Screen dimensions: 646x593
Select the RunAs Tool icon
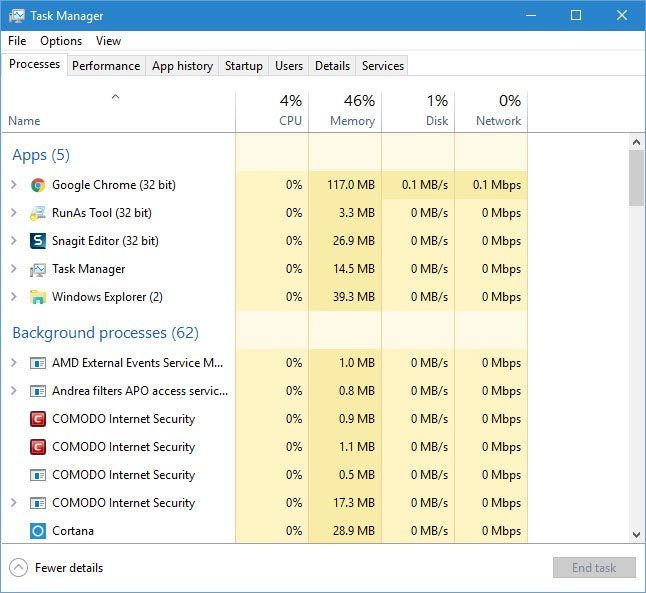[x=38, y=213]
